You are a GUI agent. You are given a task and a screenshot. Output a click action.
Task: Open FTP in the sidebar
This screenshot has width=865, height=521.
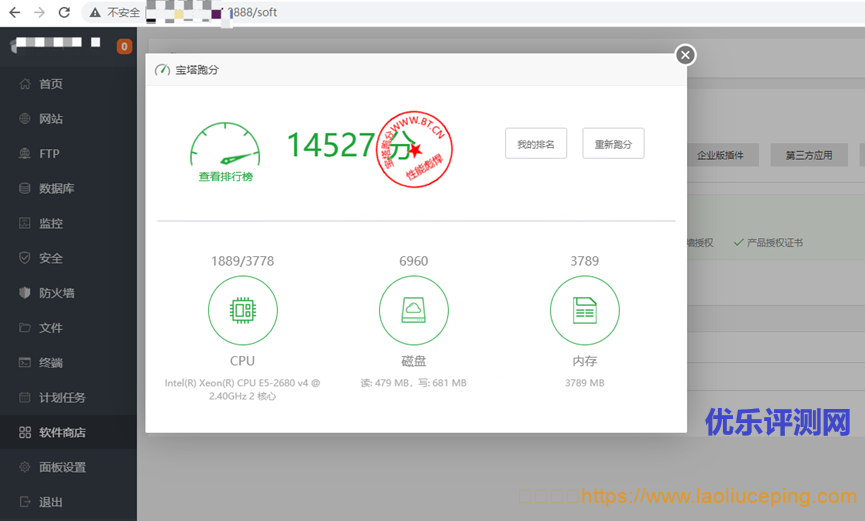coord(68,153)
